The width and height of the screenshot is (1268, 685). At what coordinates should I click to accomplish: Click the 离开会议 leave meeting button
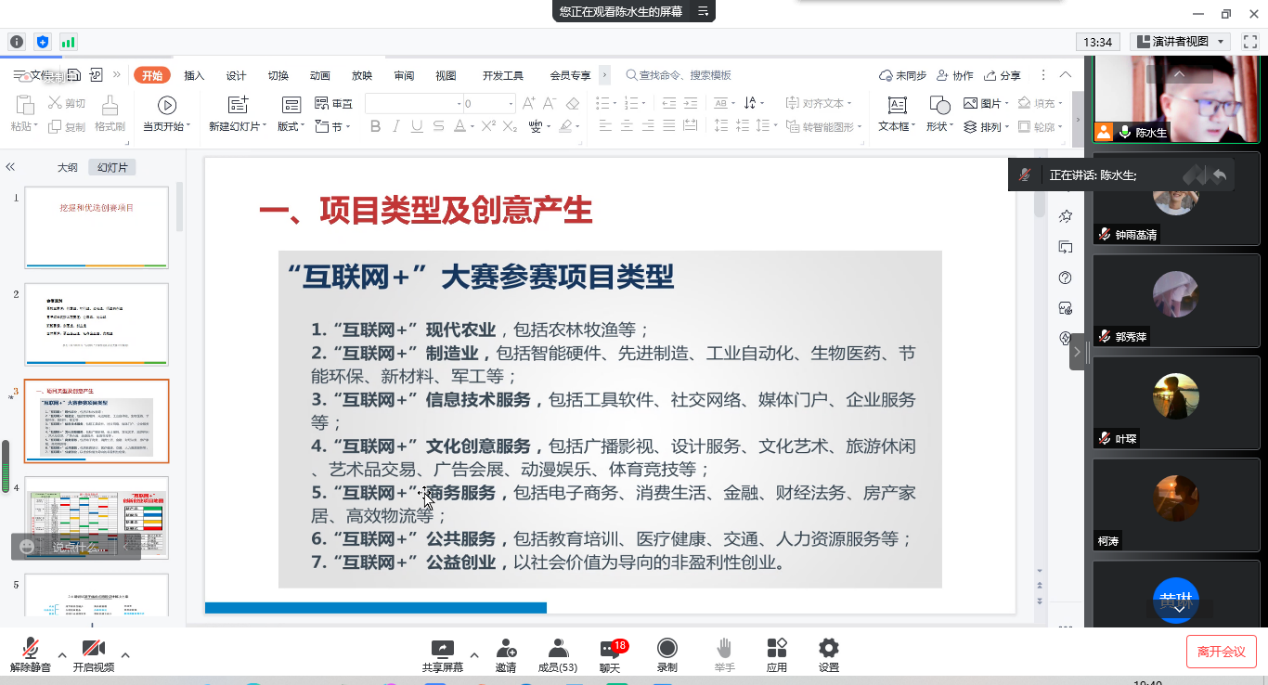(1221, 652)
